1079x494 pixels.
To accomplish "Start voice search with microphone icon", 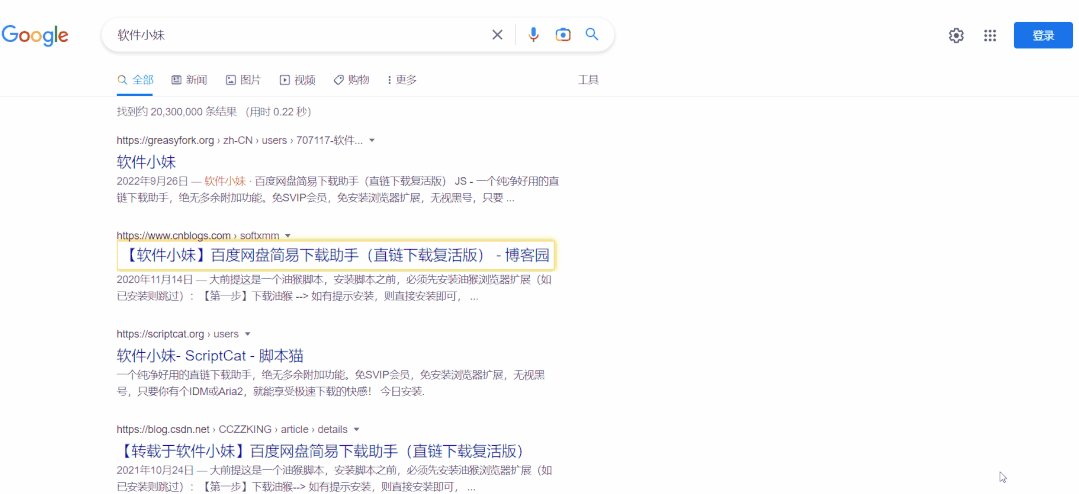I will coord(533,34).
